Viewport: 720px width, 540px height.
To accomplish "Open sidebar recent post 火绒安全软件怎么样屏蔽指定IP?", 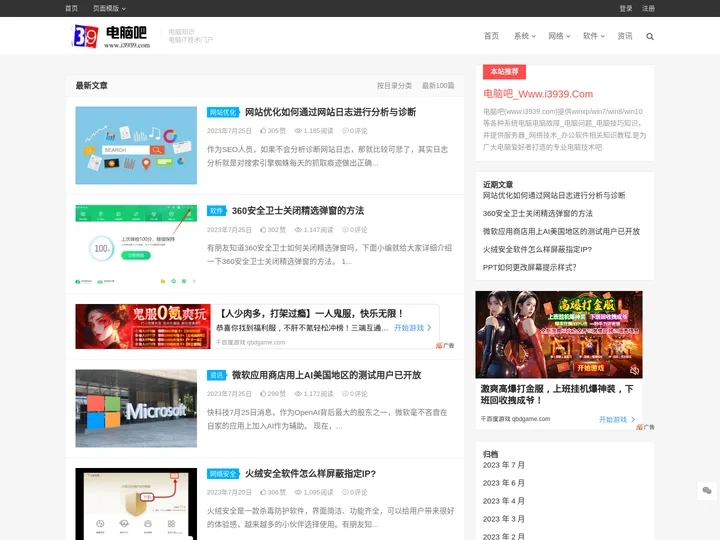I will pyautogui.click(x=537, y=249).
